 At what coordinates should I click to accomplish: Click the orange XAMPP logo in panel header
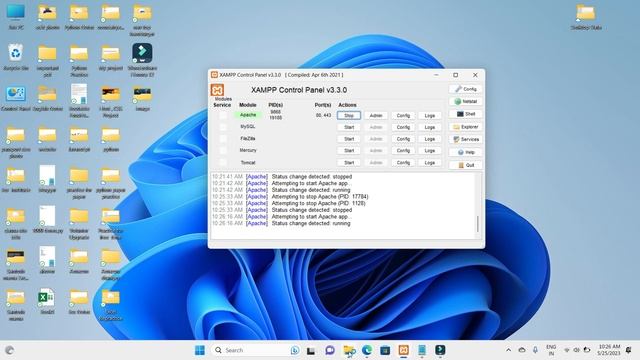click(x=218, y=90)
